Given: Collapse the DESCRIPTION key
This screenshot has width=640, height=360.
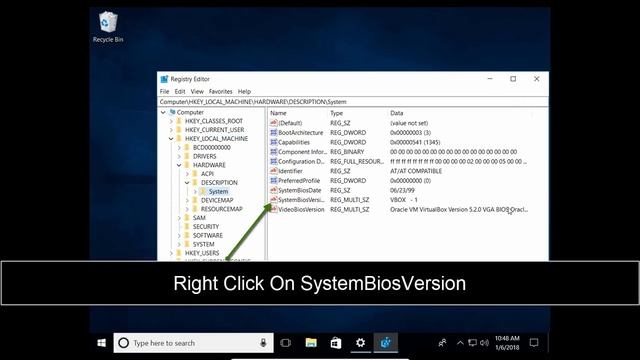Looking at the screenshot, I should pos(187,182).
